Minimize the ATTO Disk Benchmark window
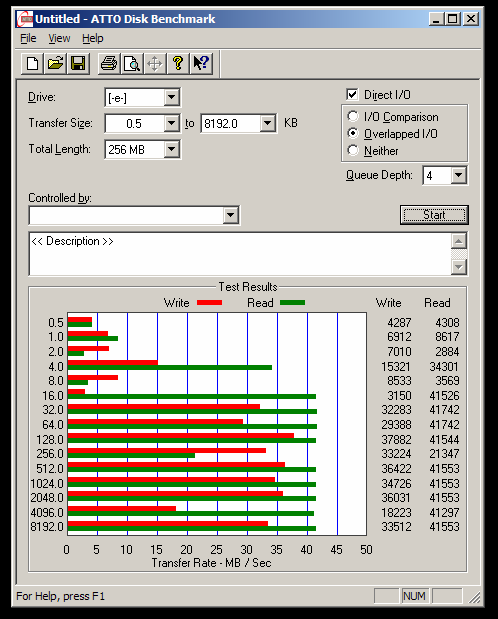This screenshot has width=498, height=619. coord(436,19)
